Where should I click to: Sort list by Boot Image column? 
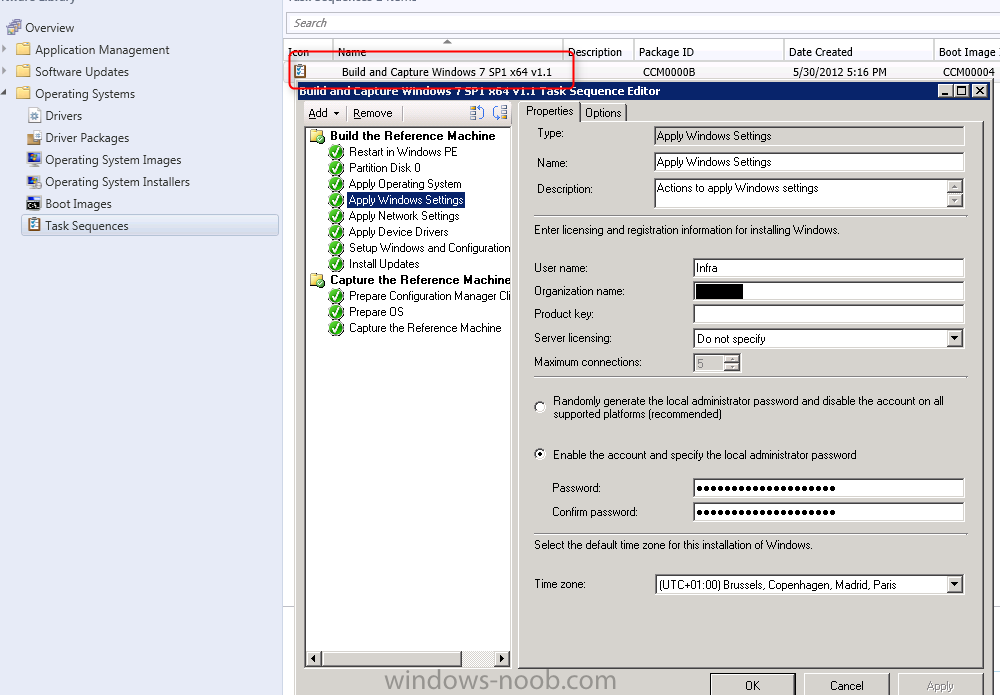967,52
